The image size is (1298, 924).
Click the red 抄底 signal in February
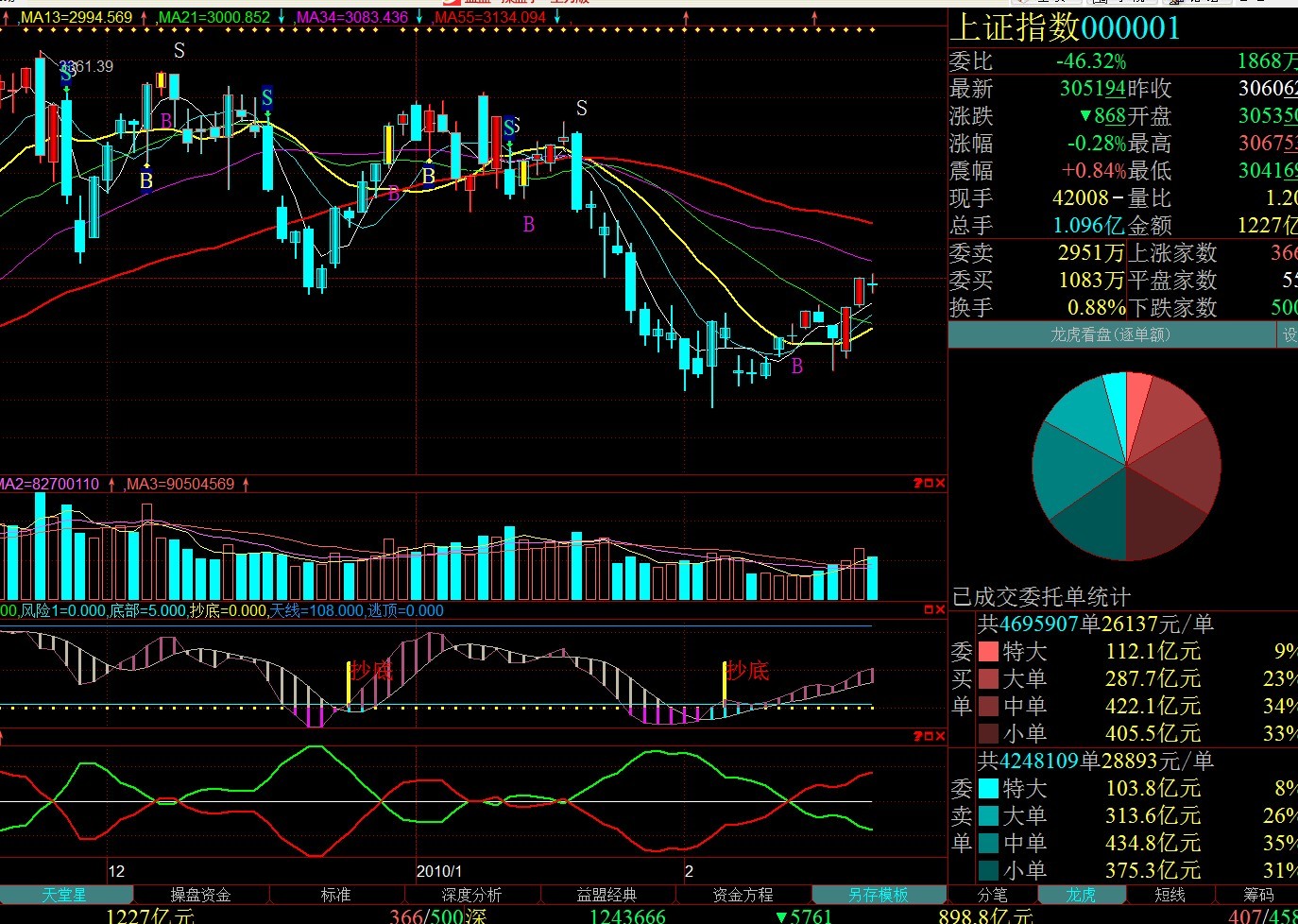747,671
